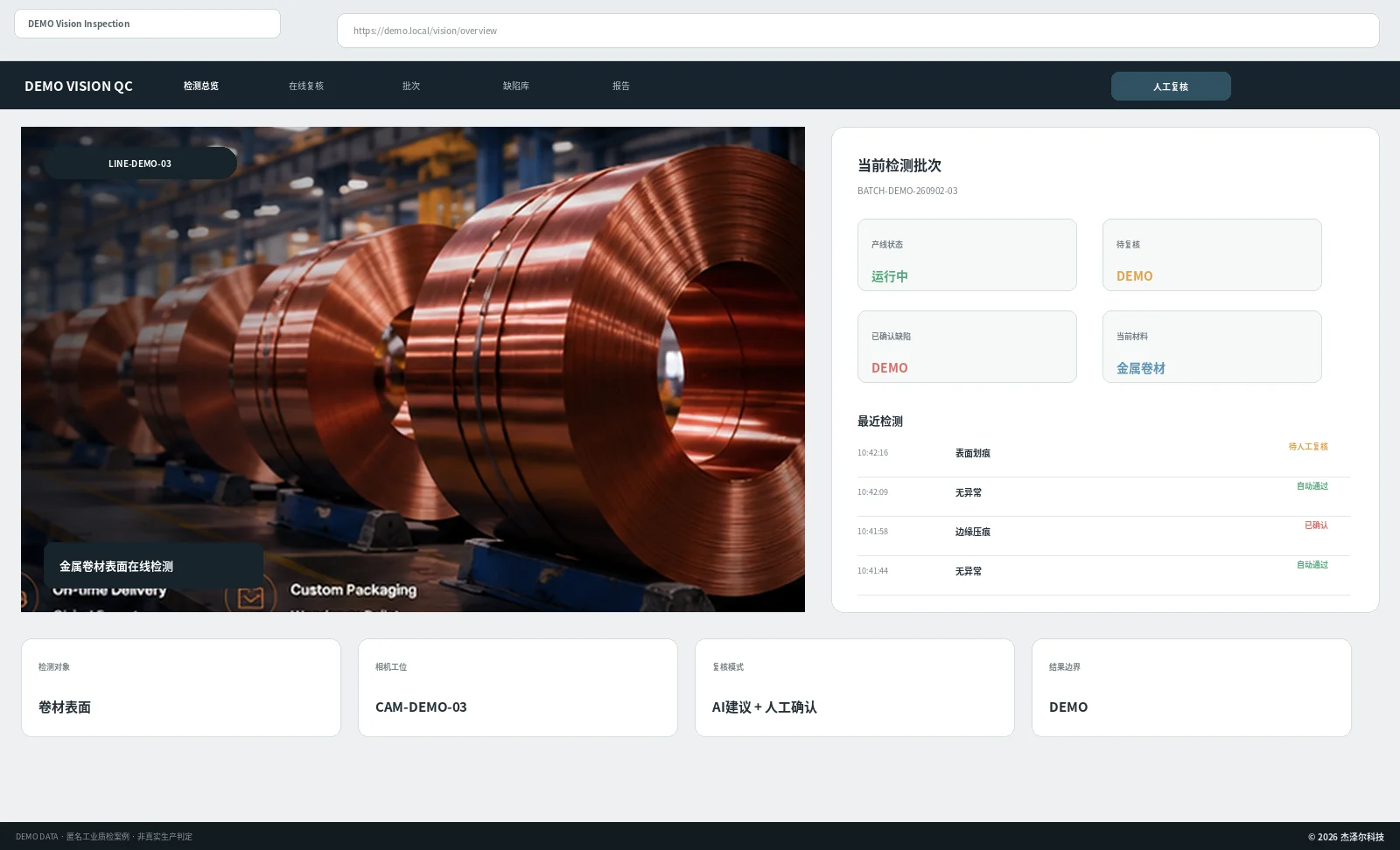Viewport: 1400px width, 850px height.
Task: Click the 金属卷材表面在线检测 caption label
Action: [153, 566]
